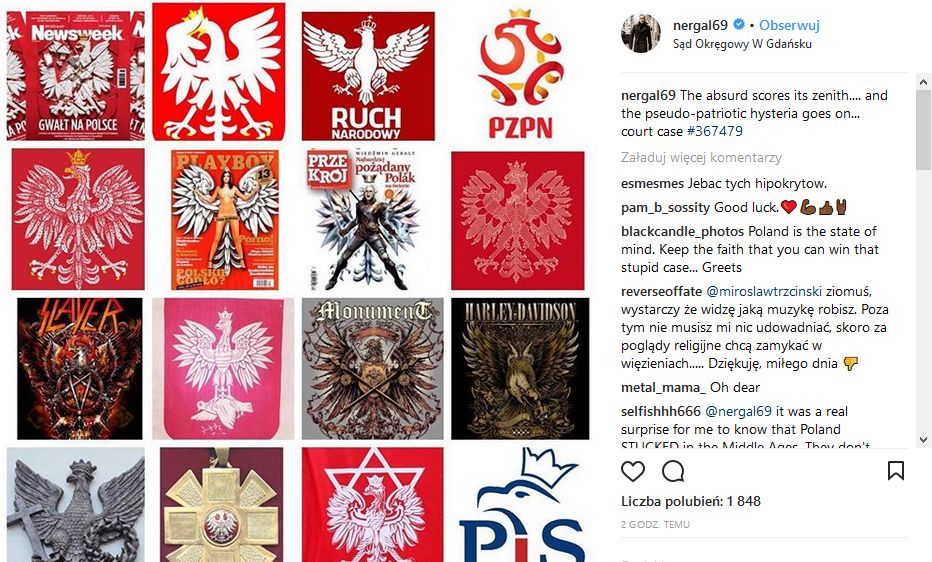Click the 2 GODZ. TEMU timestamp
932x562 pixels.
[x=655, y=525]
